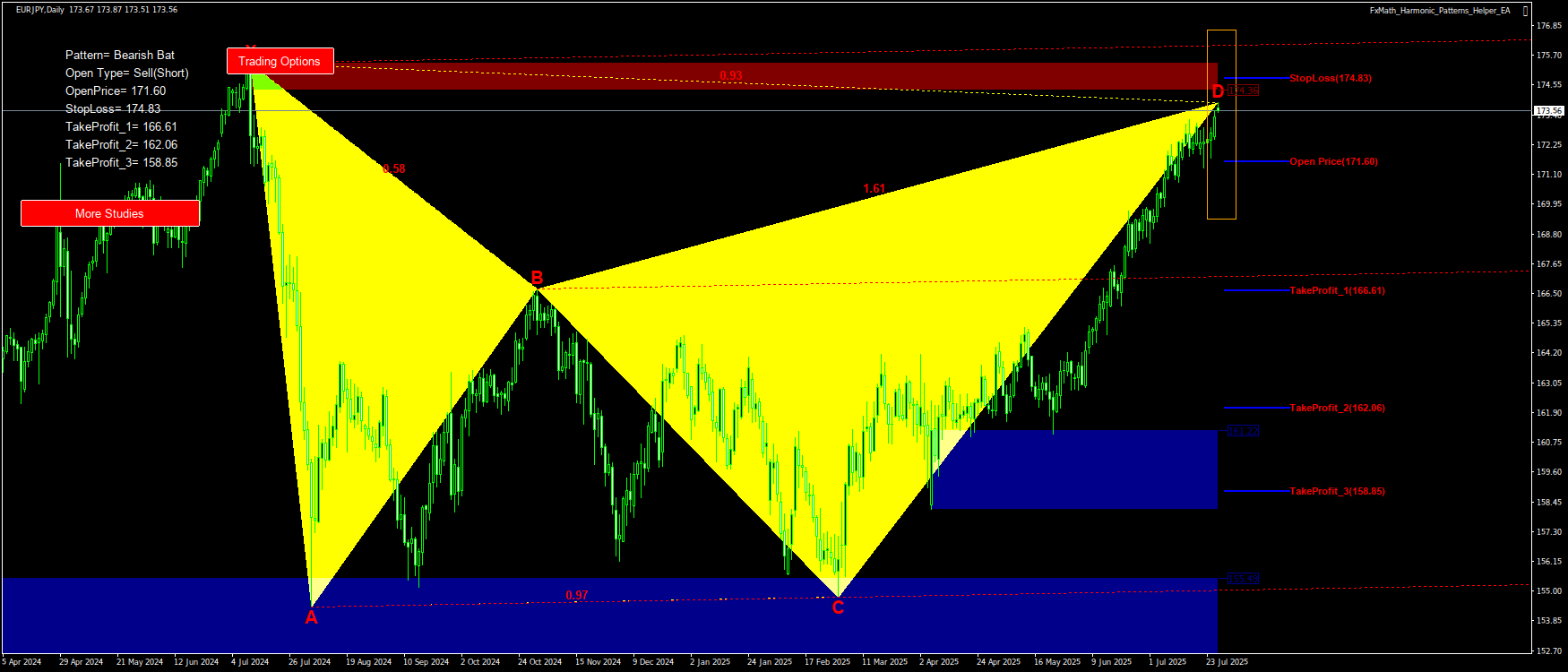This screenshot has width=1568, height=672.
Task: Select the TakeProfit_1(166.61) level label
Action: 1337,290
